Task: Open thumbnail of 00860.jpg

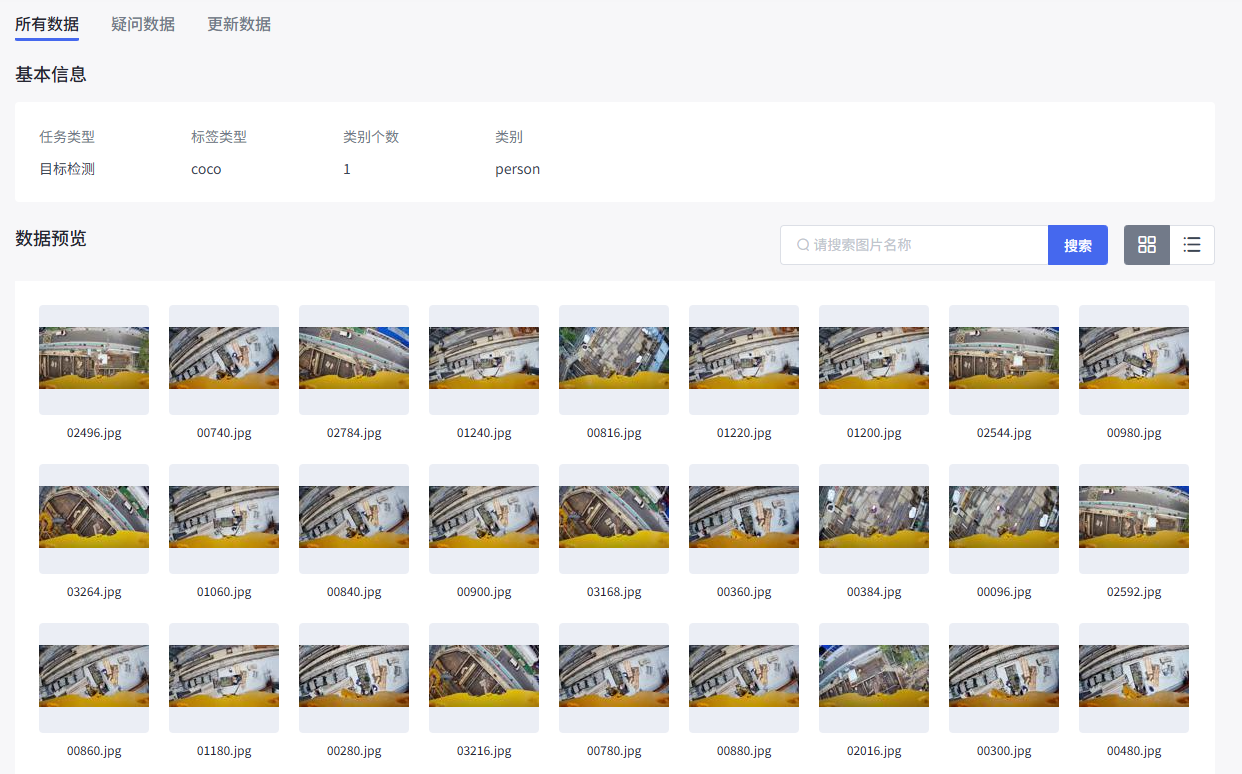Action: pyautogui.click(x=94, y=678)
